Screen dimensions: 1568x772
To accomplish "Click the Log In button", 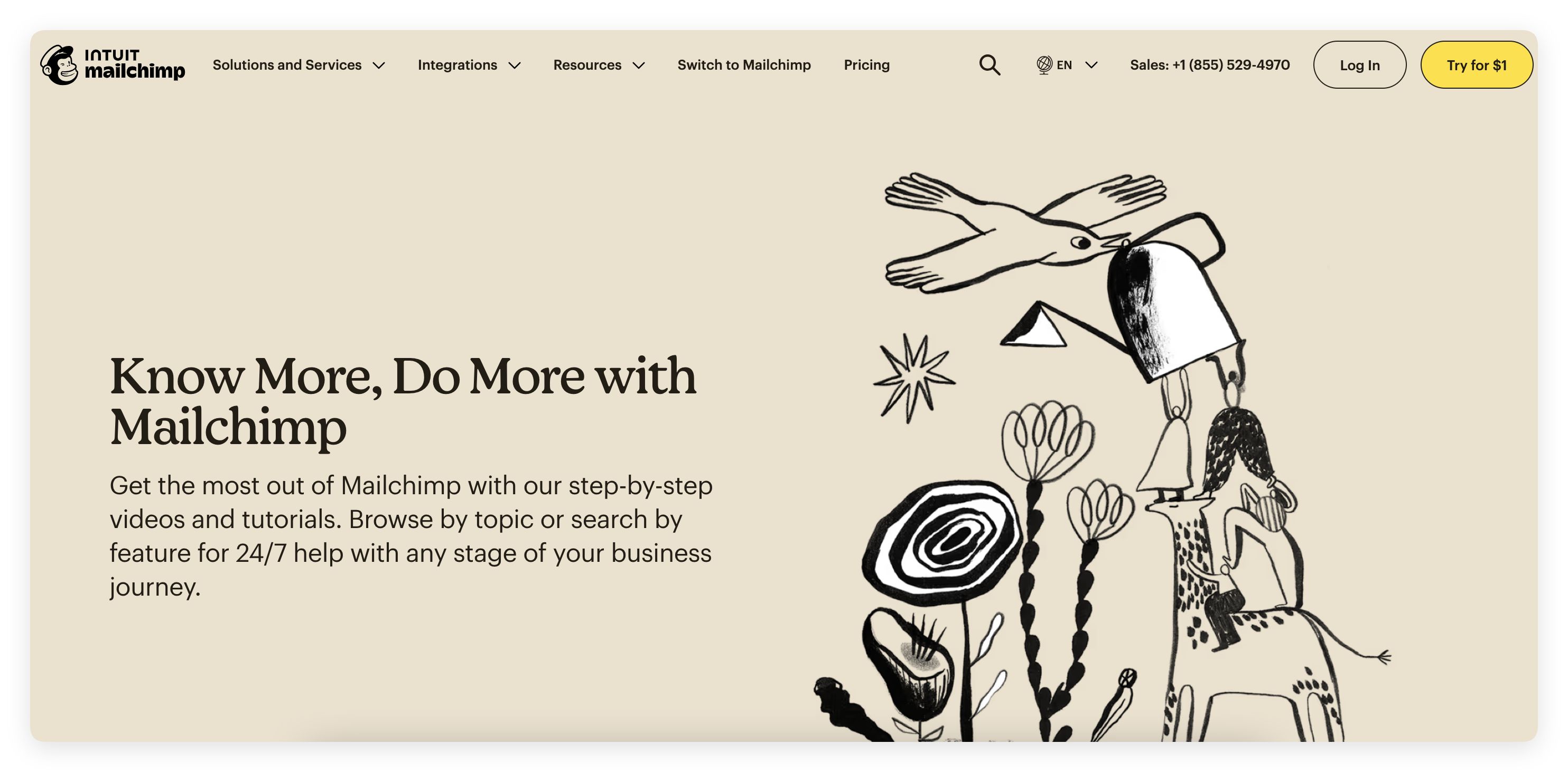I will tap(1359, 64).
